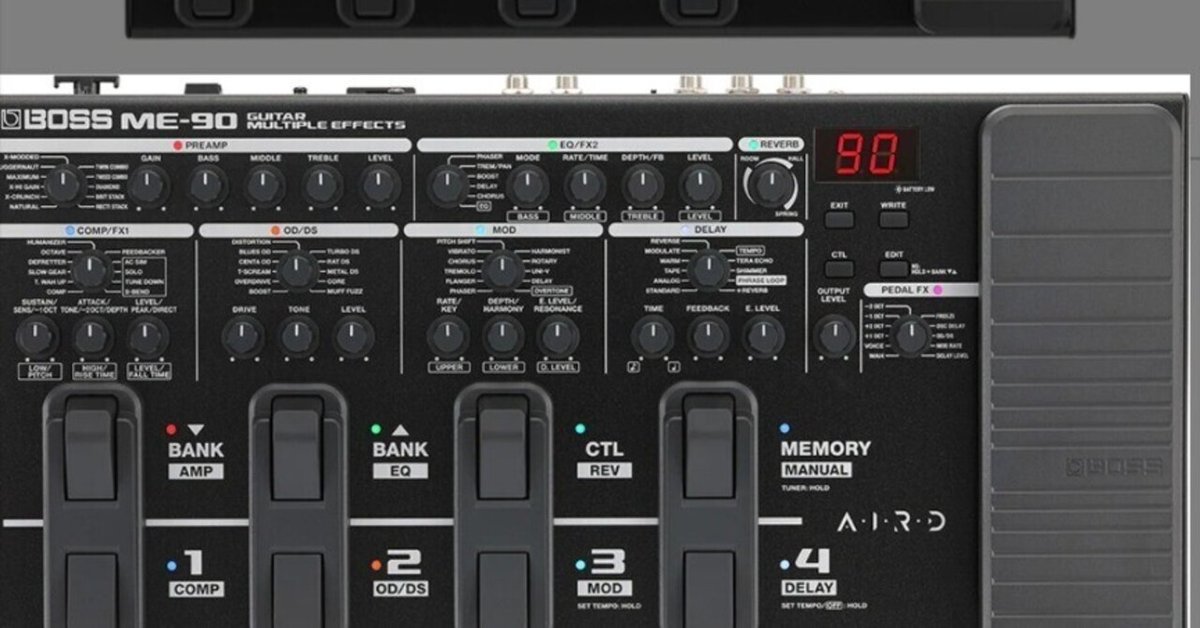
Task: Push the EDIT button
Action: pyautogui.click(x=893, y=269)
